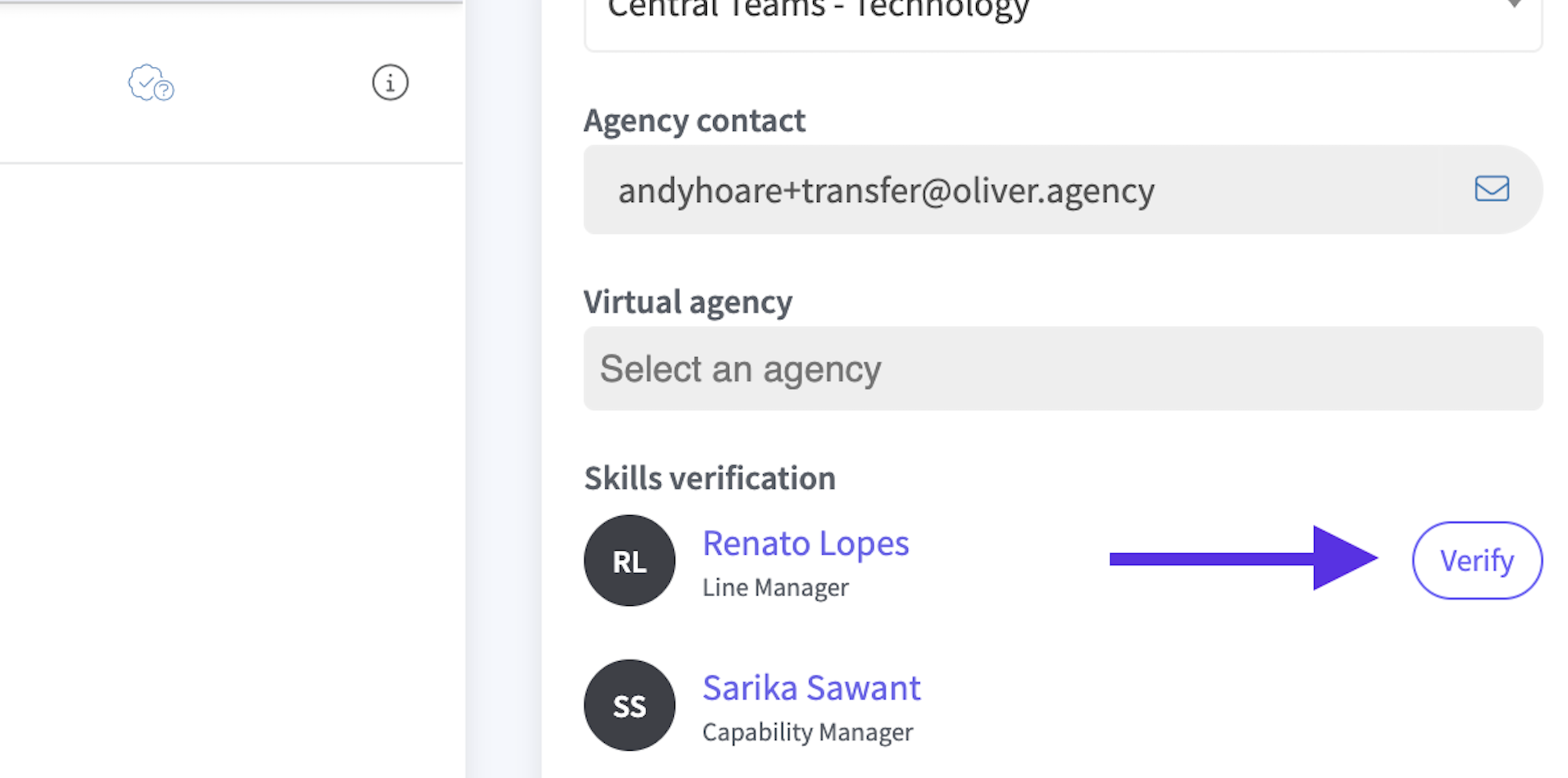Click the RL avatar circle
Viewport: 1568px width, 778px height.
pyautogui.click(x=629, y=560)
